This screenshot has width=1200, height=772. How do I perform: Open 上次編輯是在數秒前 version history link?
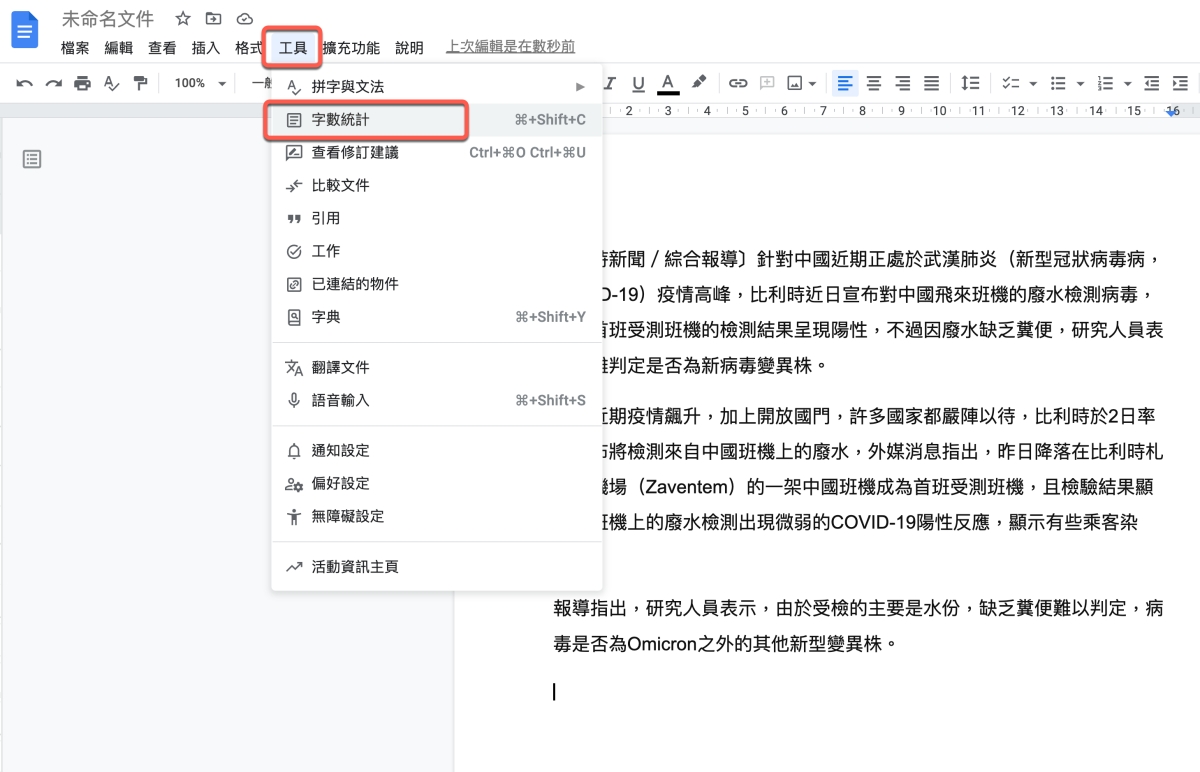click(510, 47)
